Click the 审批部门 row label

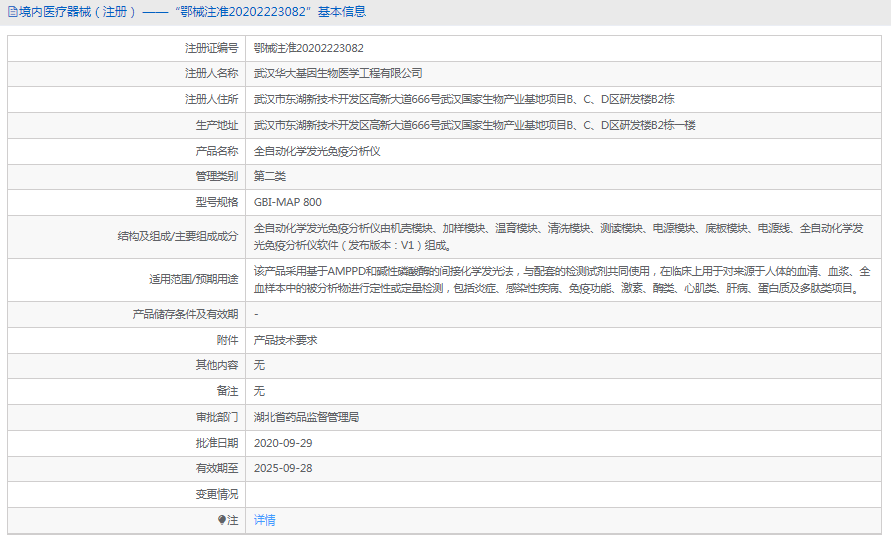[x=217, y=417]
